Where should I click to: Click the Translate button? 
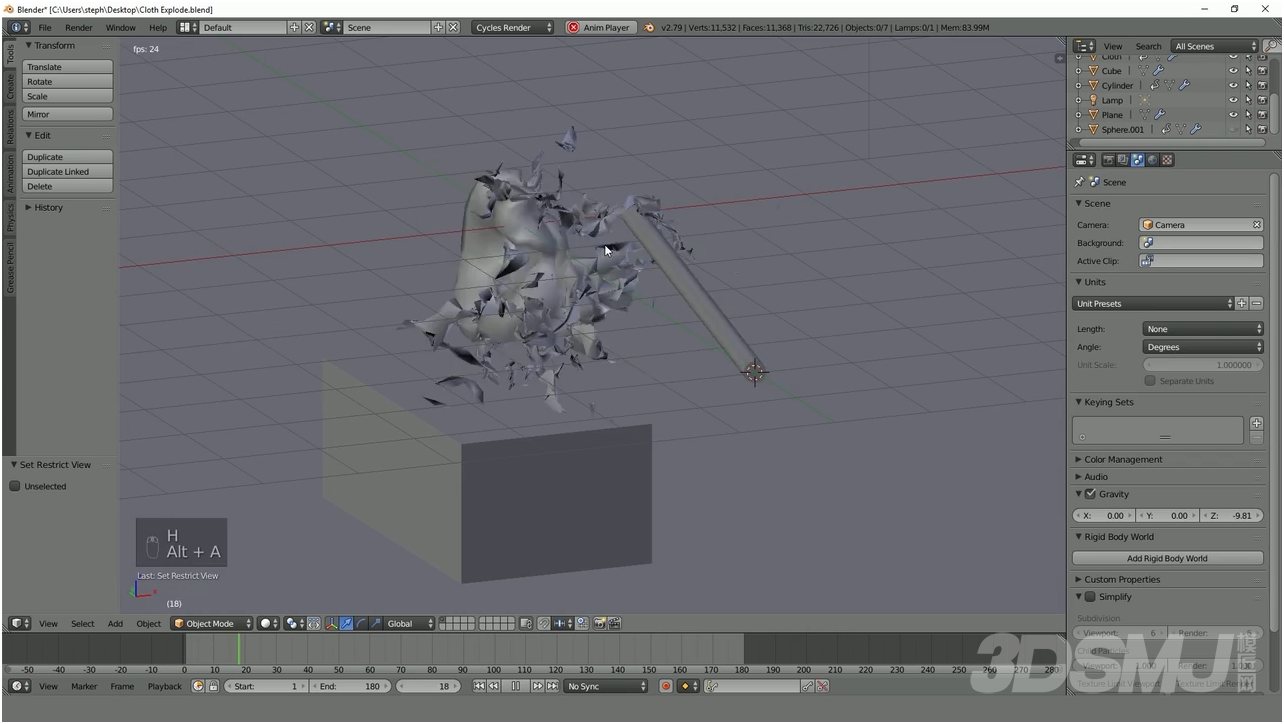68,67
